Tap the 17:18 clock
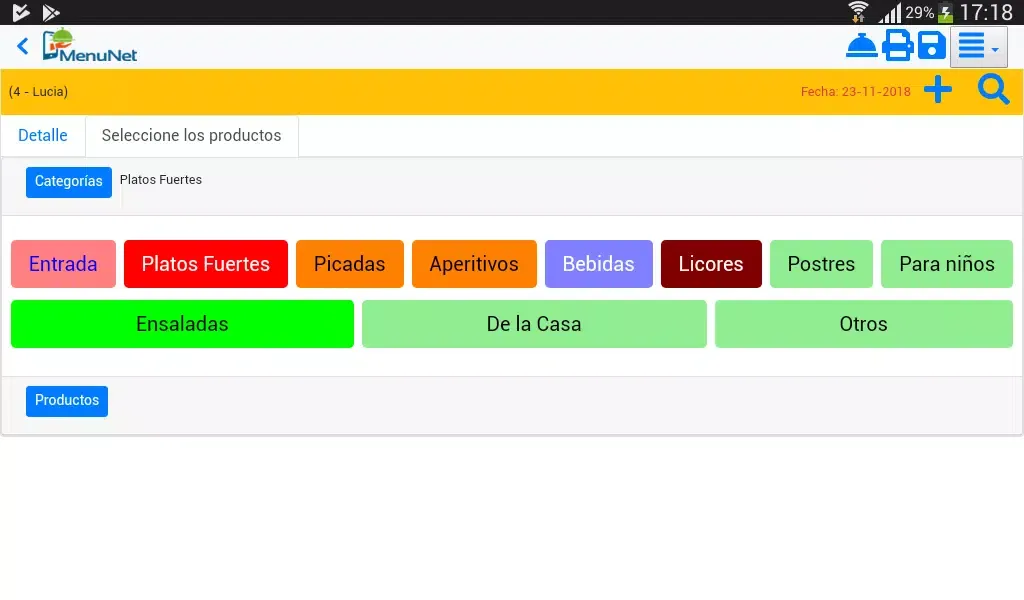 point(986,12)
